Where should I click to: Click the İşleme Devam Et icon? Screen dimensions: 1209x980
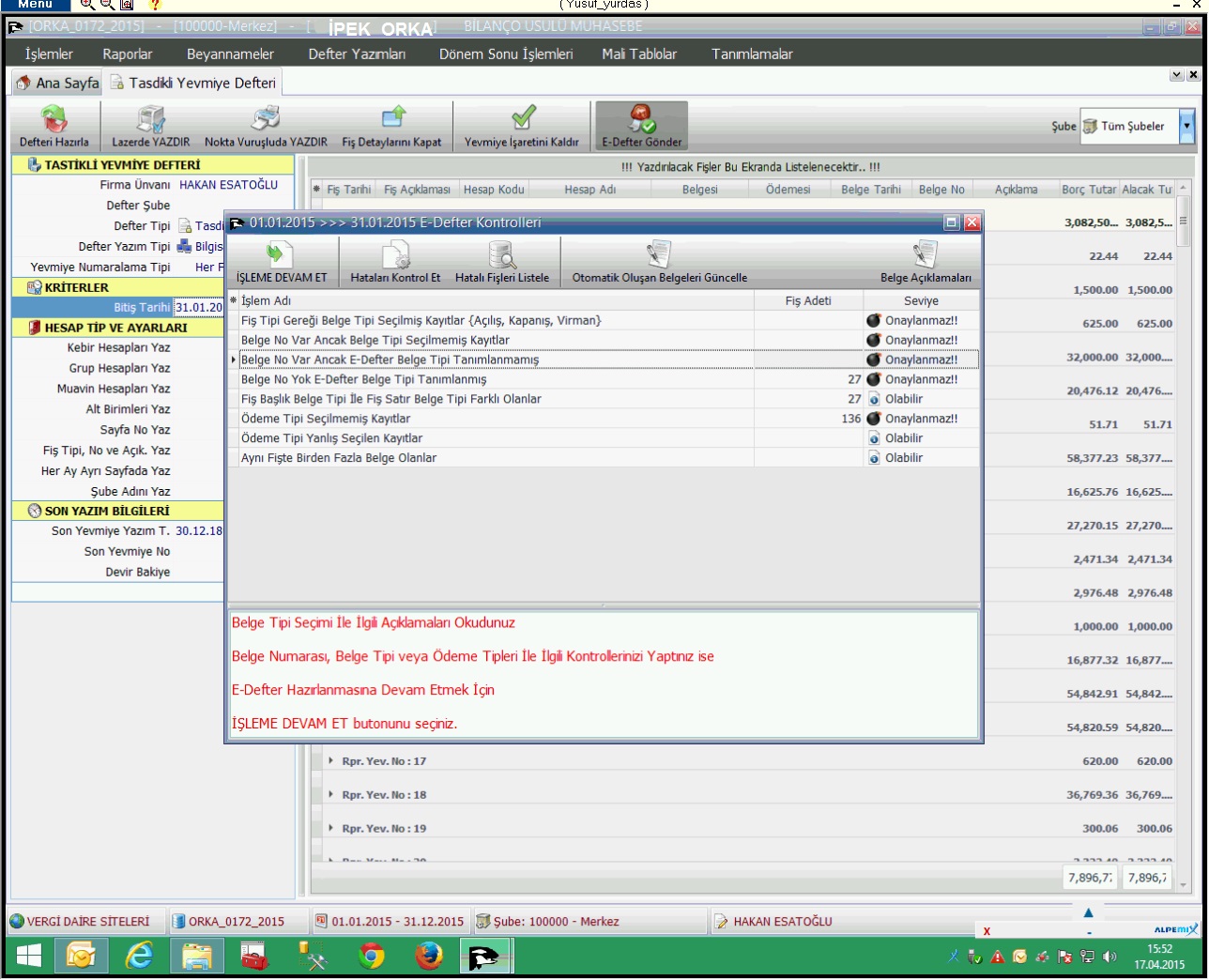pos(281,255)
